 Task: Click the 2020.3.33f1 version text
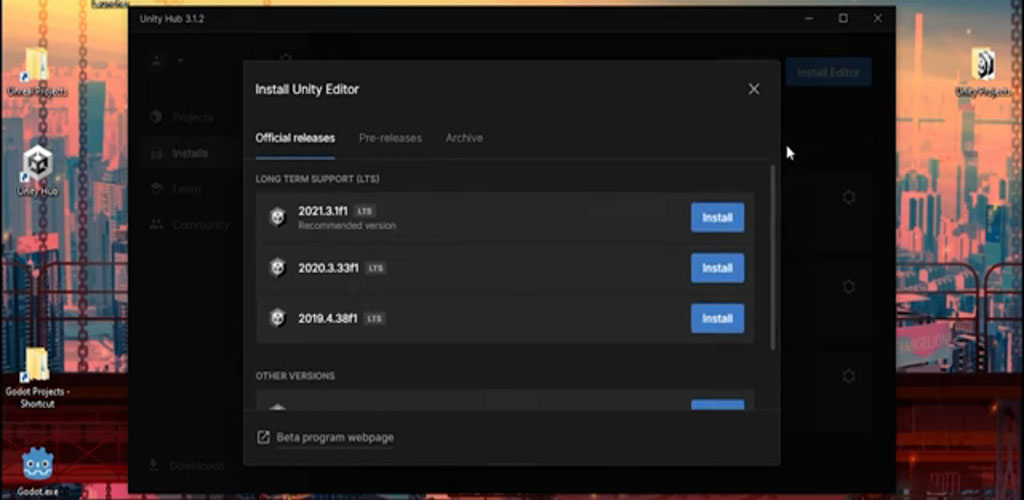(x=328, y=268)
